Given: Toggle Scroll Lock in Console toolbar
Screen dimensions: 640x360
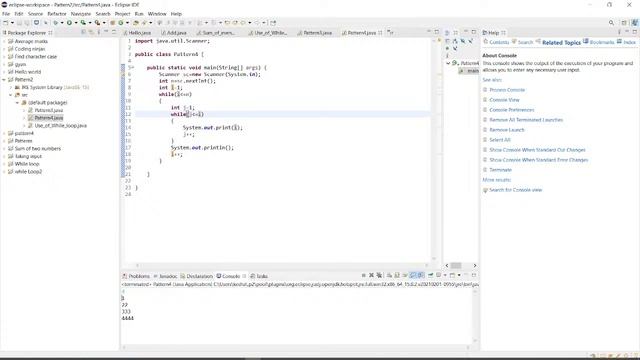Looking at the screenshot, I should pyautogui.click(x=397, y=276).
